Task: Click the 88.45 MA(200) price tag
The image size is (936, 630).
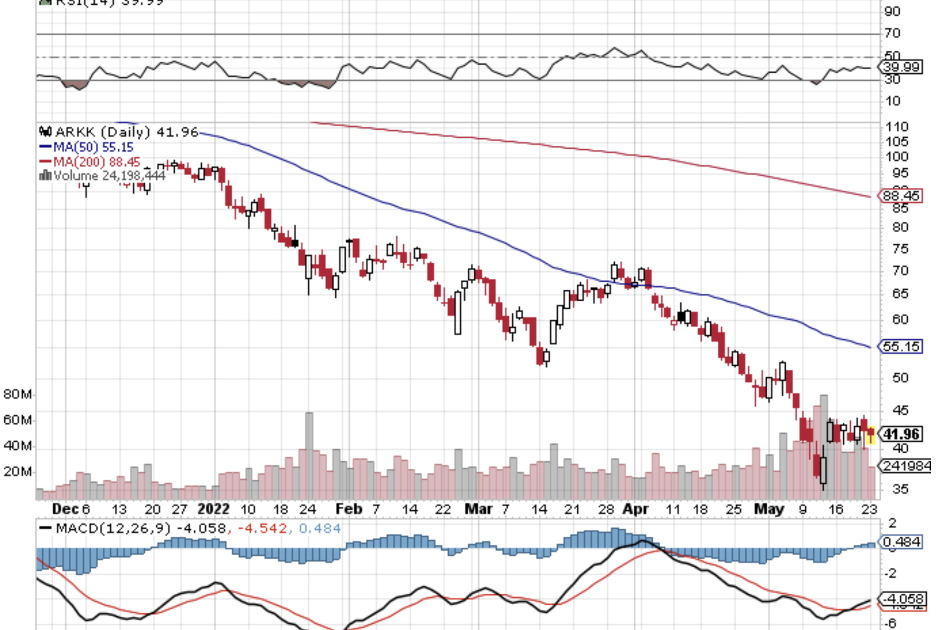Action: pyautogui.click(x=900, y=196)
